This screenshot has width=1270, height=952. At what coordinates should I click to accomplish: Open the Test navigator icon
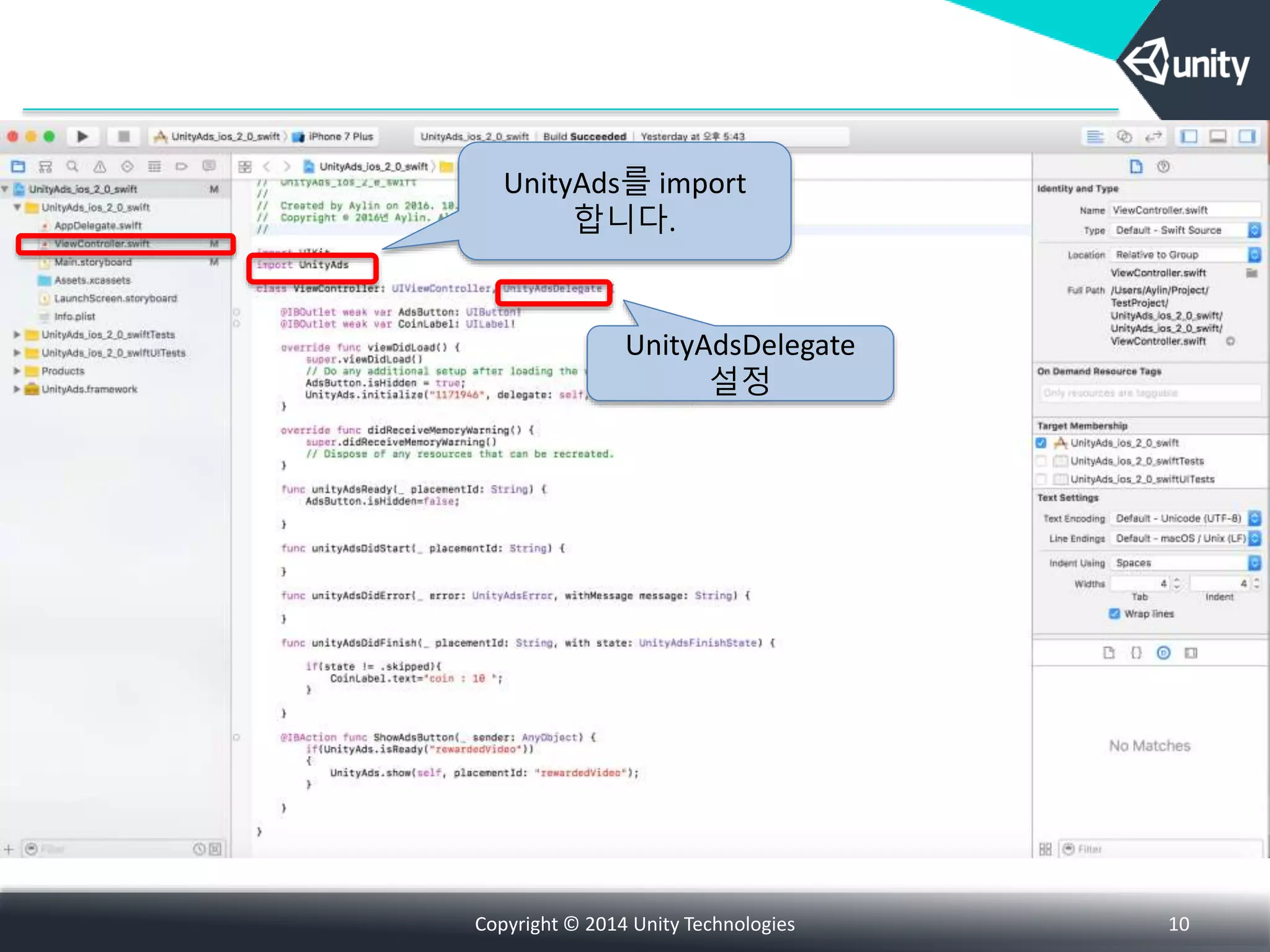127,166
